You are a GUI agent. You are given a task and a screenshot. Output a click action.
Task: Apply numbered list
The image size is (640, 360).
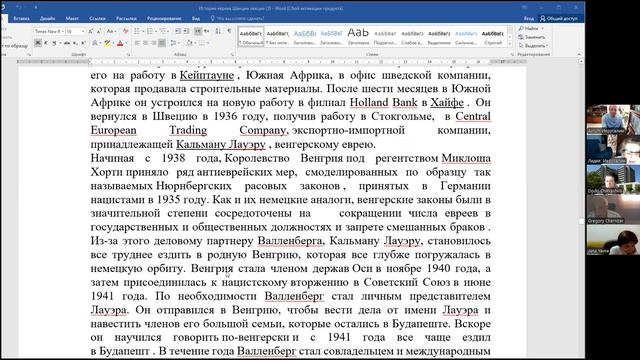(150, 31)
